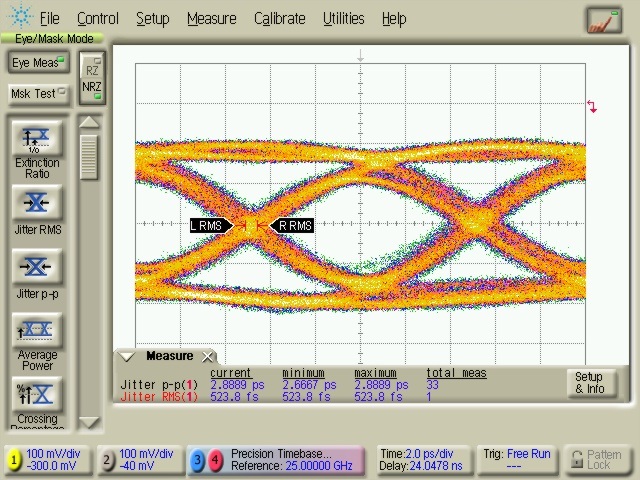
Task: Click the Setup & Info button
Action: click(x=589, y=383)
